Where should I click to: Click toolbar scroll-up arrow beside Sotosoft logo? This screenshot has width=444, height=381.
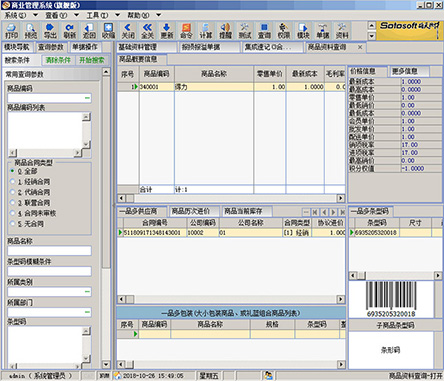[372, 25]
